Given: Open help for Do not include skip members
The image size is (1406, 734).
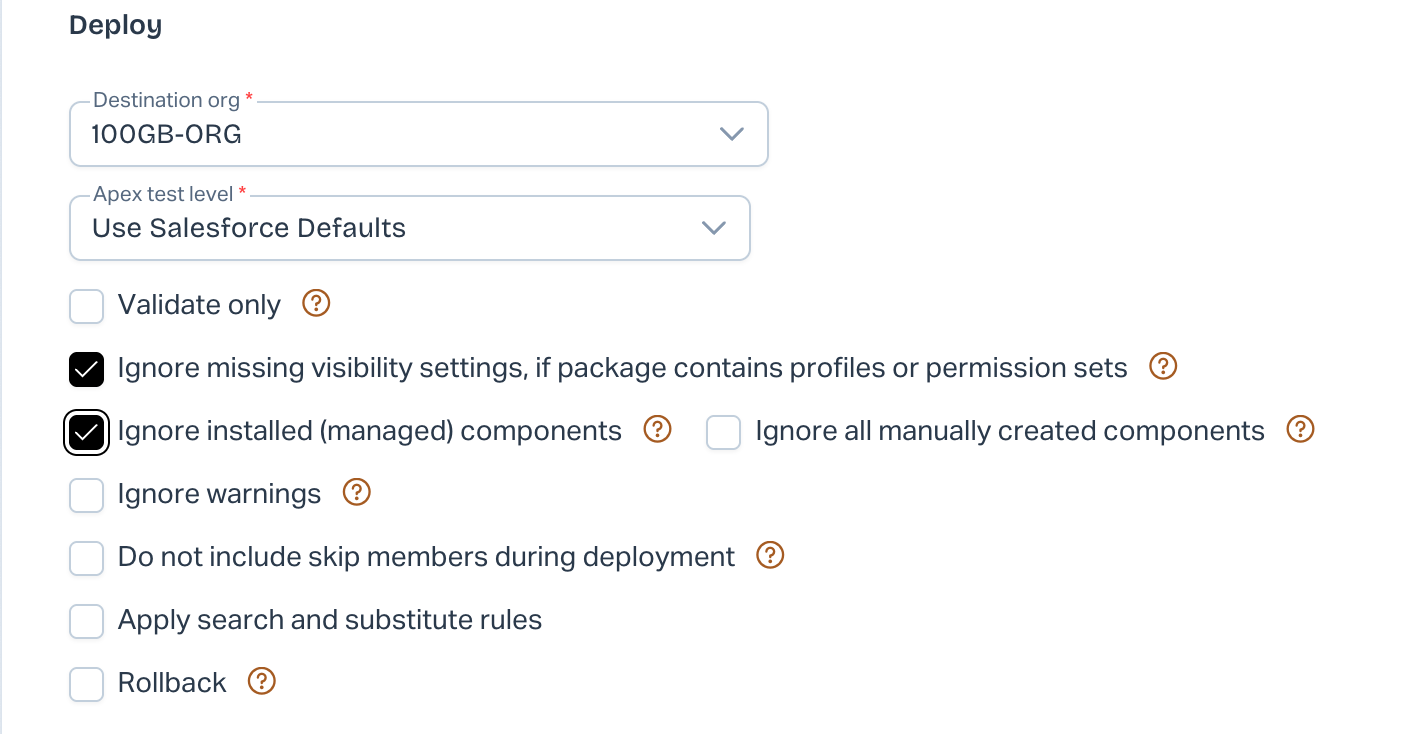Looking at the screenshot, I should click(x=770, y=555).
